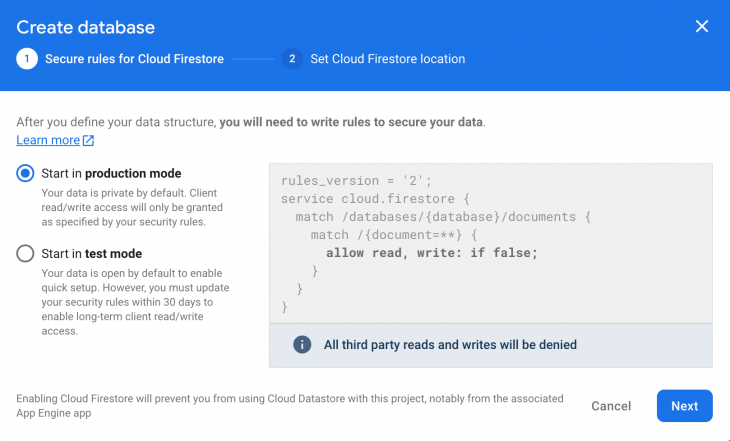Click the 'Start in test mode' label

tap(92, 254)
